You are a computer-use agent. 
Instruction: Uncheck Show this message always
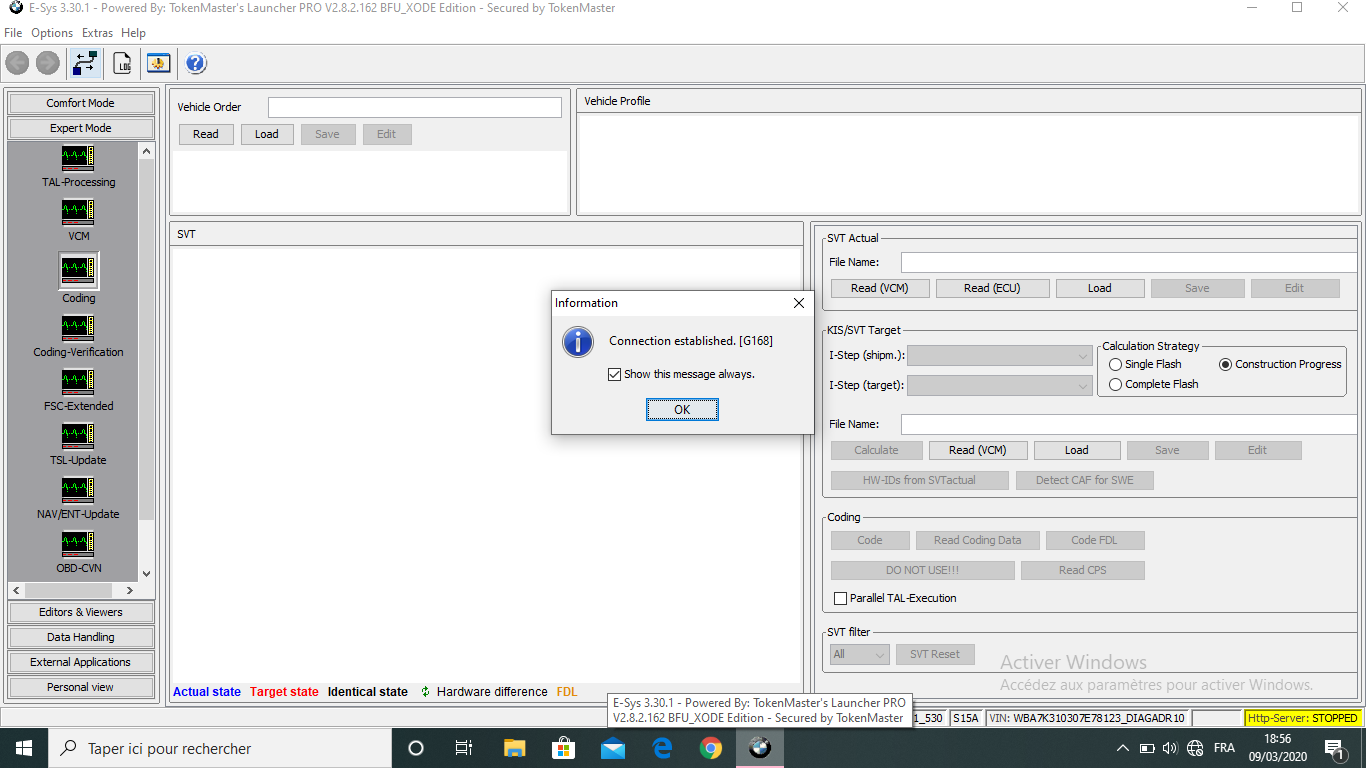[614, 374]
